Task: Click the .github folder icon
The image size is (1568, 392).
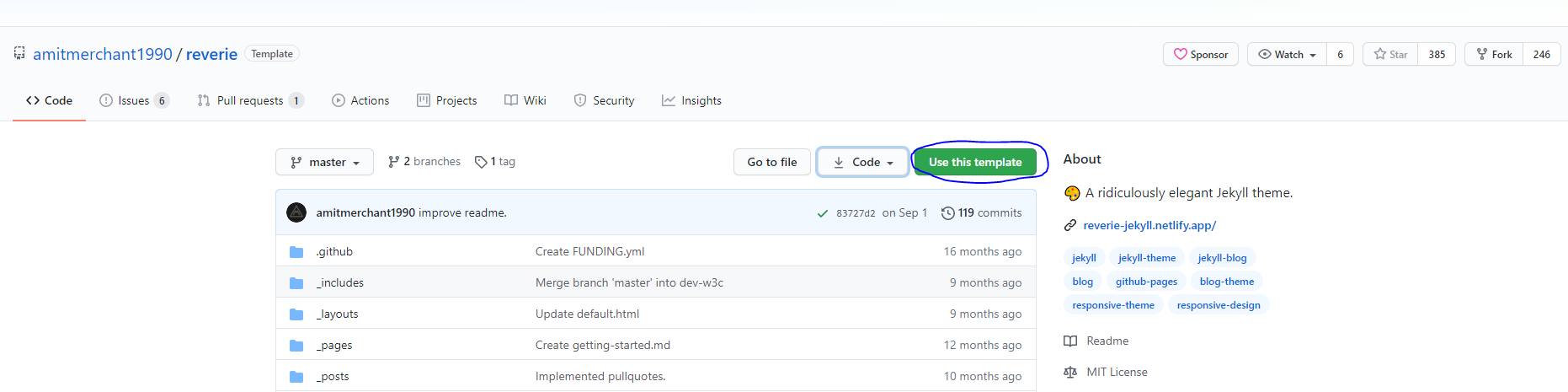Action: pyautogui.click(x=296, y=251)
